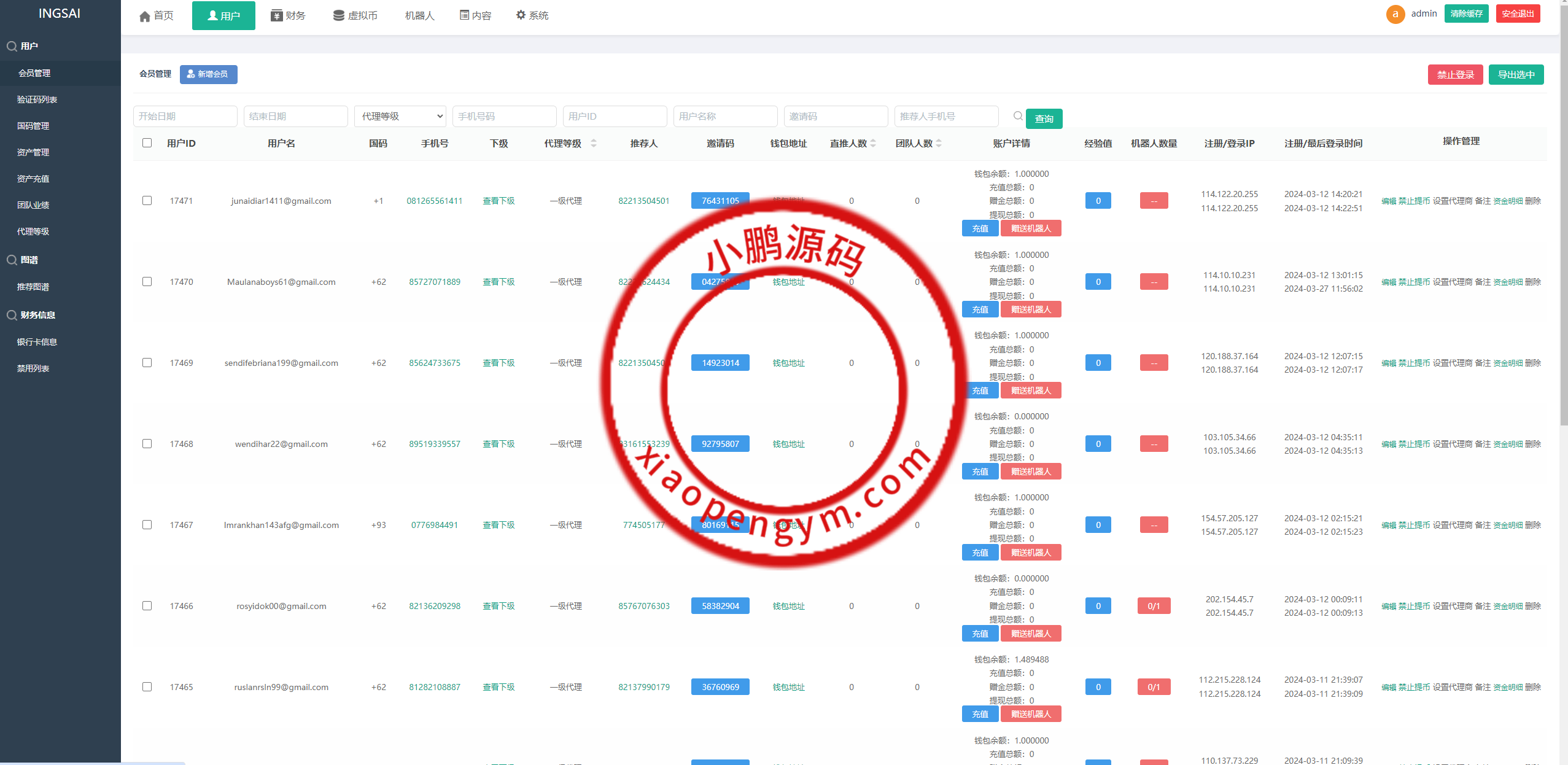Open the content (内容) icon tab
The width and height of the screenshot is (1568, 765).
click(x=465, y=15)
